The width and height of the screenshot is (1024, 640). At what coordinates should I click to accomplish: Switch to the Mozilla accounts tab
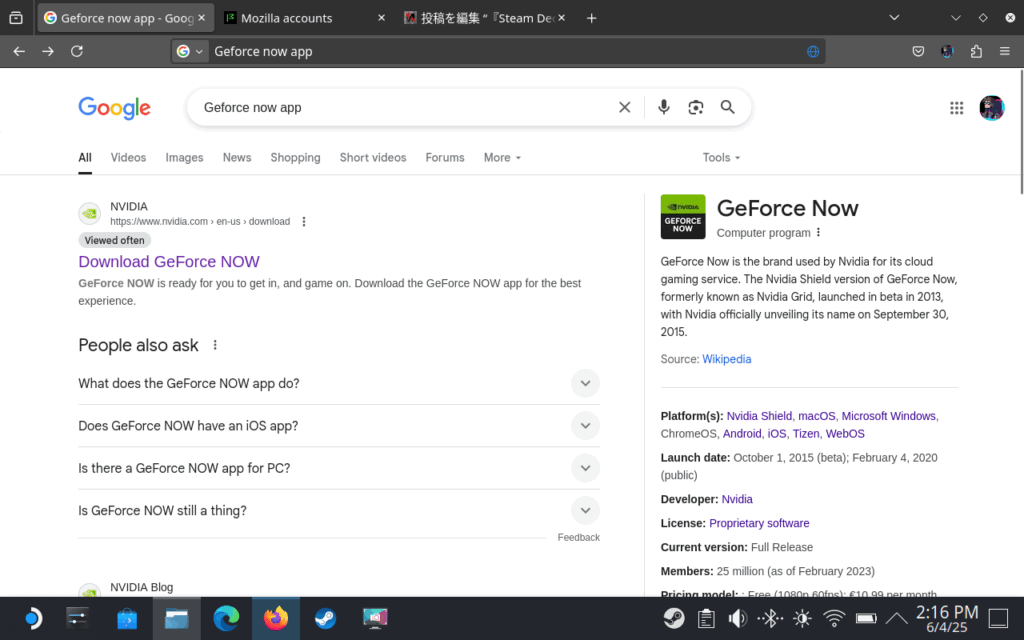coord(286,18)
